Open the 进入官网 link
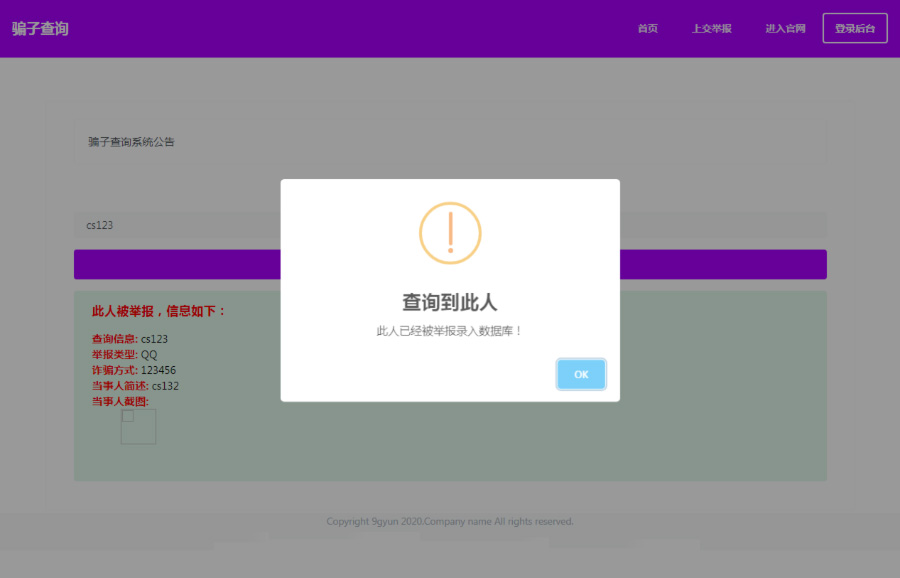The height and width of the screenshot is (578, 900). click(785, 29)
